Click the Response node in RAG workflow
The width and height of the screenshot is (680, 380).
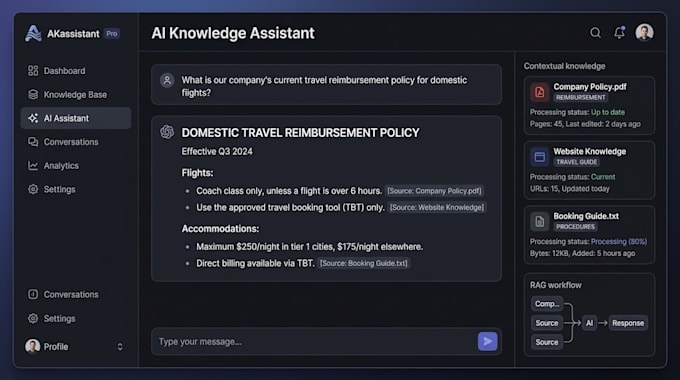coord(628,323)
